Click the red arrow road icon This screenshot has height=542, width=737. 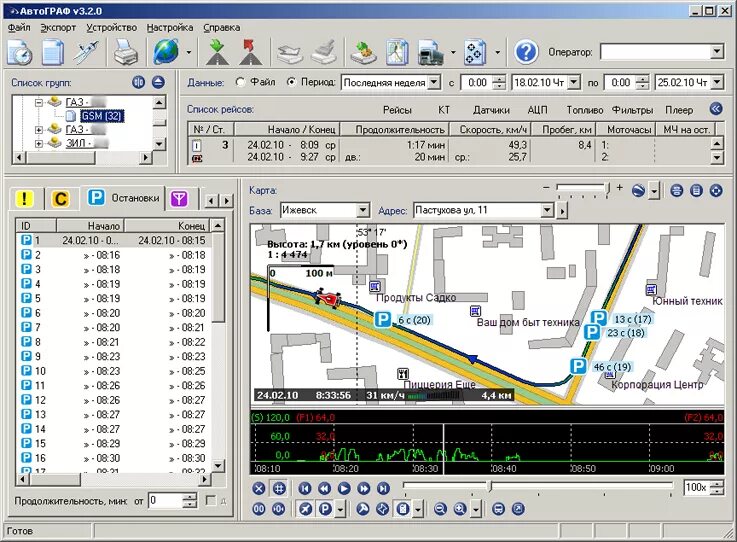point(251,52)
